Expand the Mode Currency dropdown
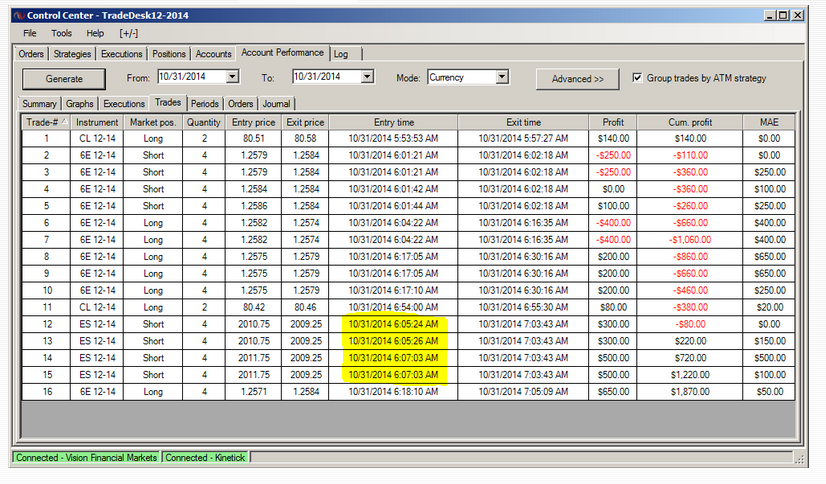Image resolution: width=826 pixels, height=484 pixels. tap(502, 77)
